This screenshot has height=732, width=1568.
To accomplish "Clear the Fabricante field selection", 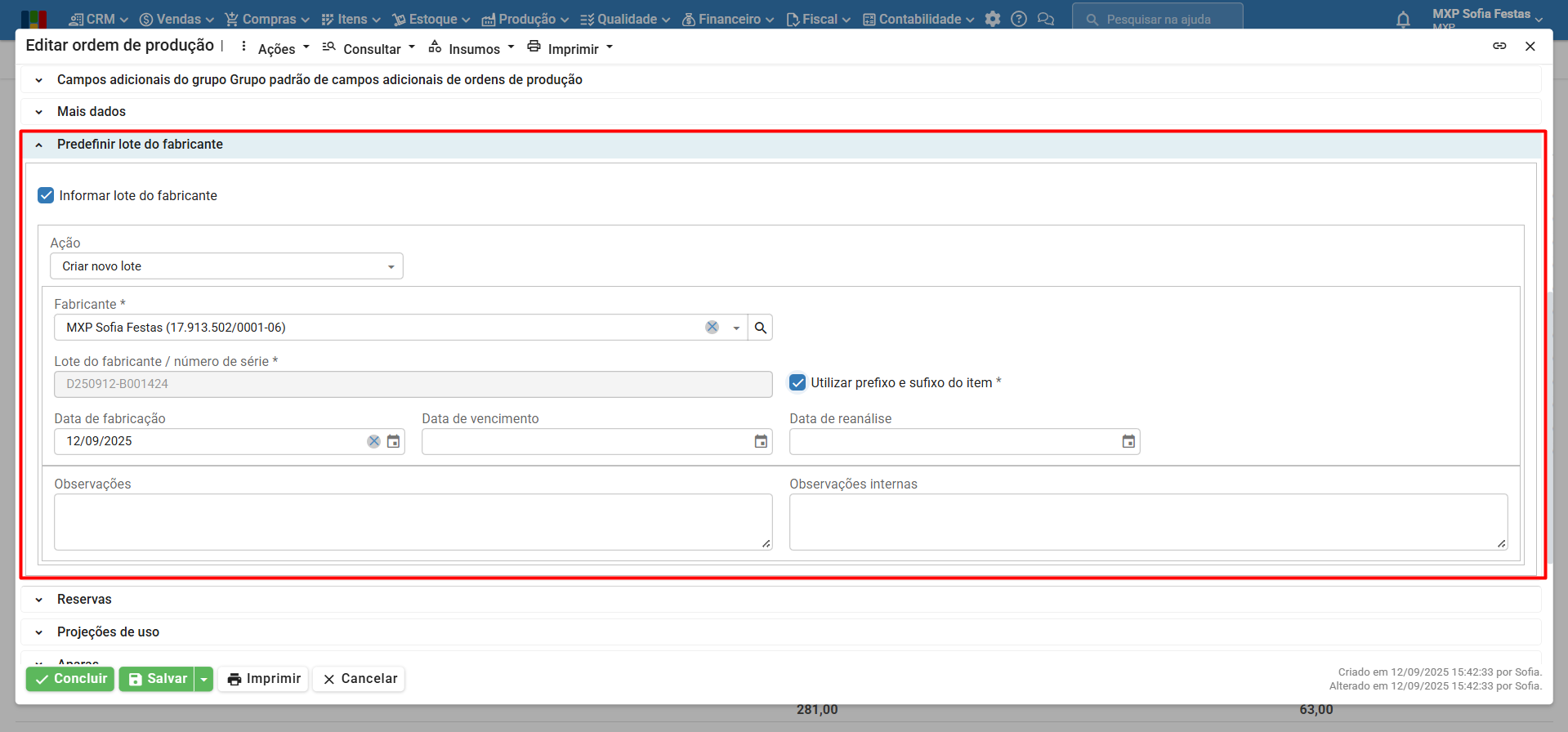I will click(713, 327).
